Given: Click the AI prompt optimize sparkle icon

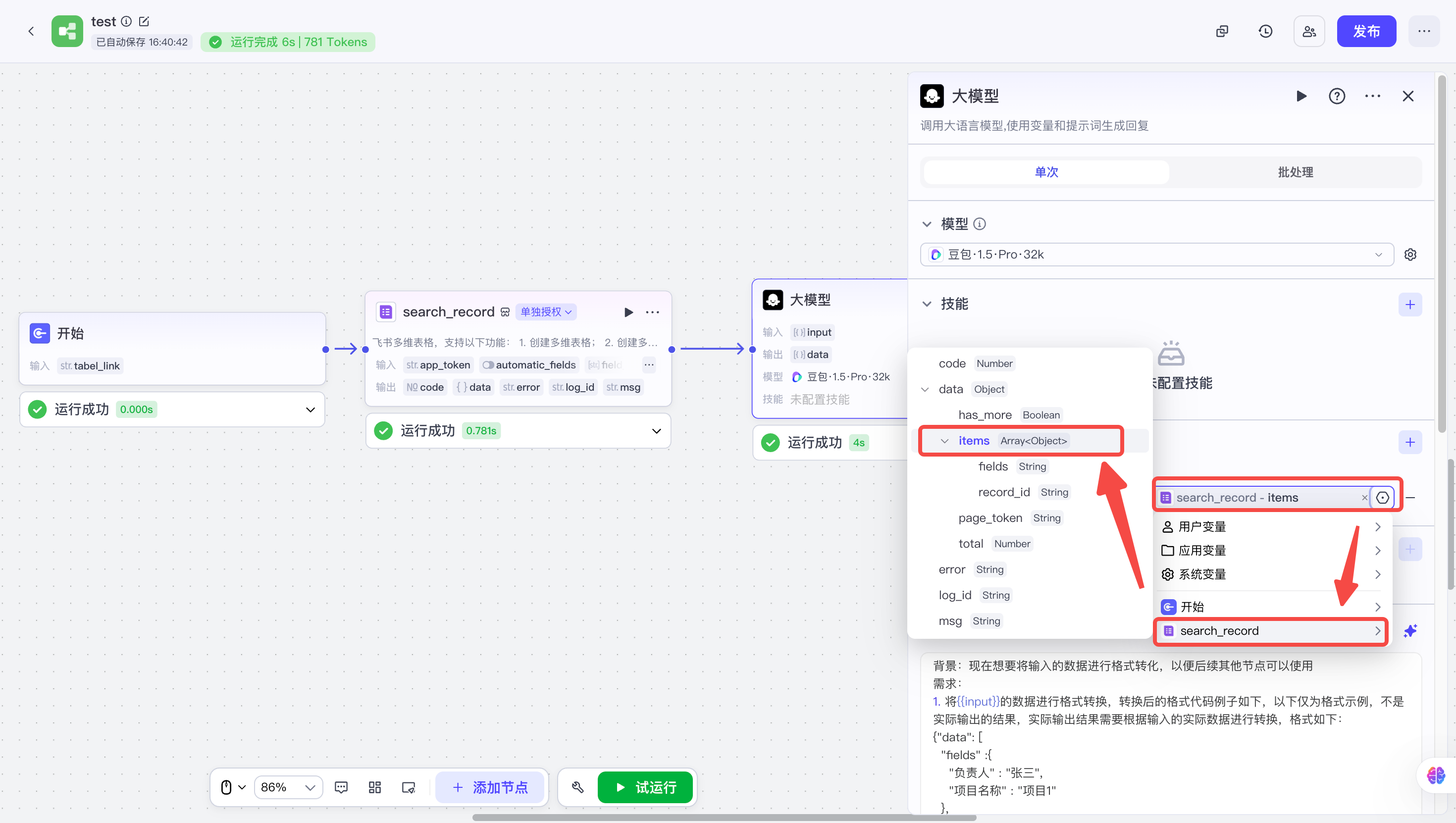Looking at the screenshot, I should tap(1409, 631).
